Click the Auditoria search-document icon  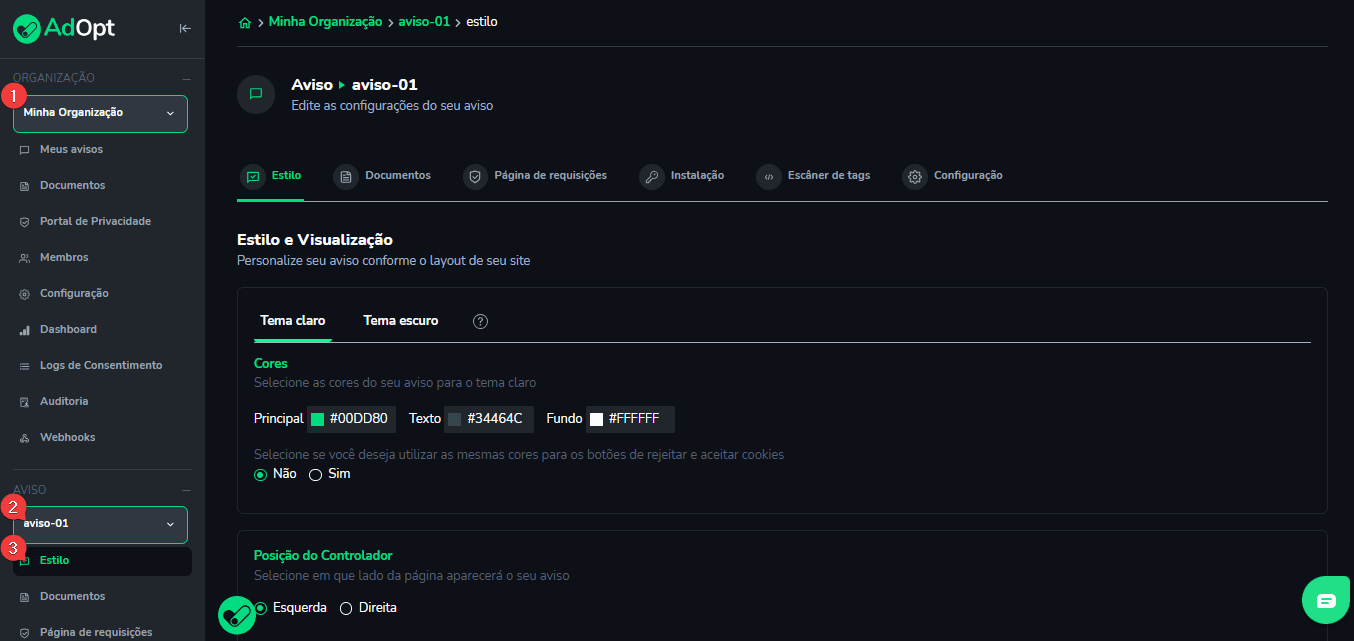pos(24,402)
